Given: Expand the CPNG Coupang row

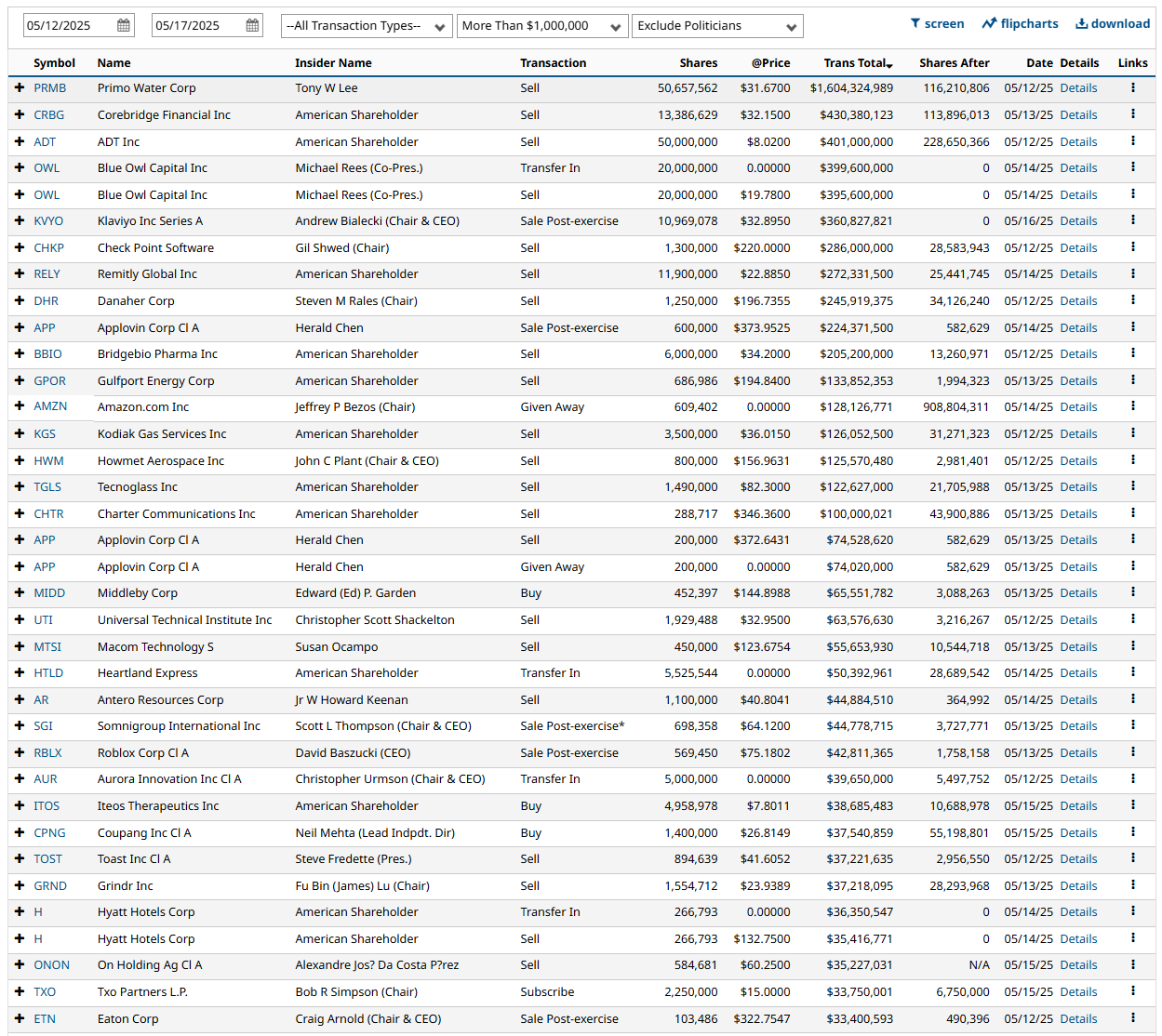Looking at the screenshot, I should 20,832.
